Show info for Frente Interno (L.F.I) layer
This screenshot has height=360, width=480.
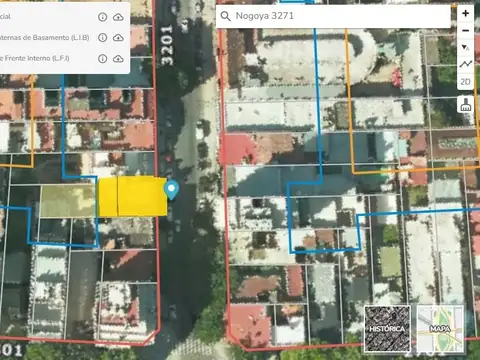[x=103, y=59]
